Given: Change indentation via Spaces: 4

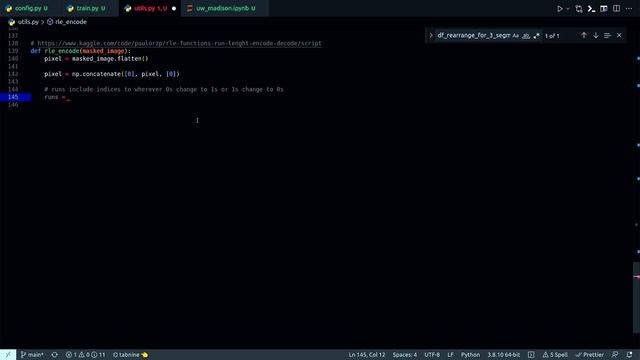Looking at the screenshot, I should [404, 355].
